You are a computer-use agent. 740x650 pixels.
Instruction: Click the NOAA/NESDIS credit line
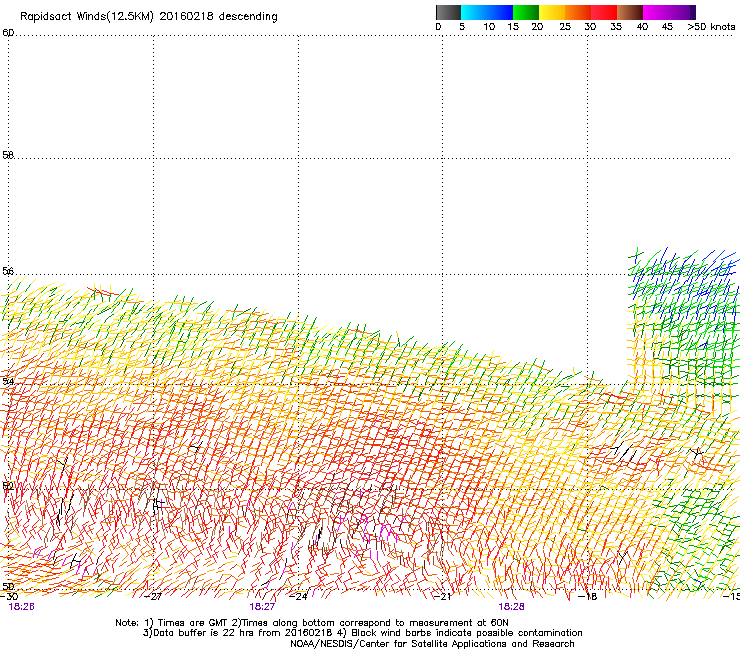432,644
